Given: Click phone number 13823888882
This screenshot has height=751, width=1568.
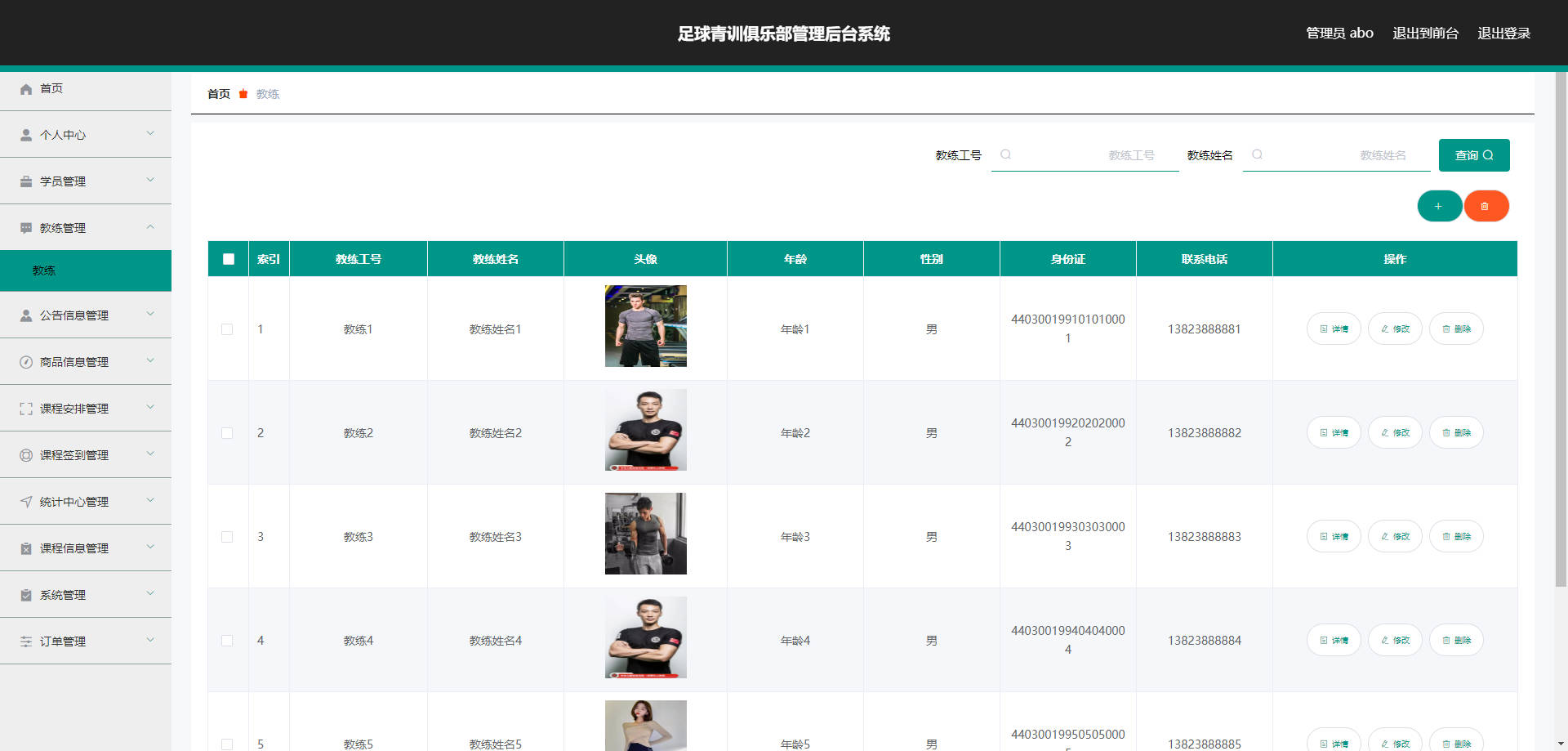Looking at the screenshot, I should tap(1204, 433).
